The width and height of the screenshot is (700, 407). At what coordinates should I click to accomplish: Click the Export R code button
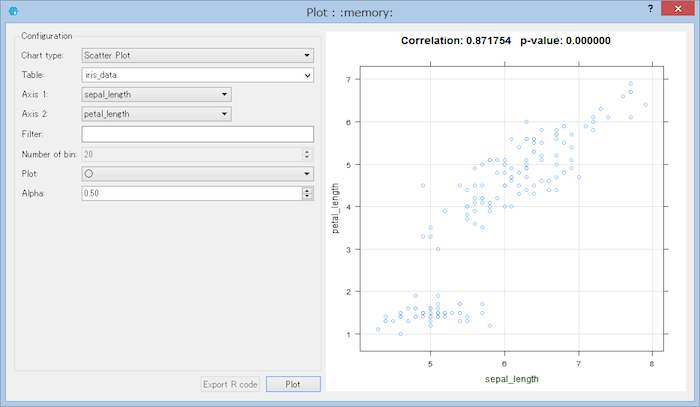[x=230, y=384]
